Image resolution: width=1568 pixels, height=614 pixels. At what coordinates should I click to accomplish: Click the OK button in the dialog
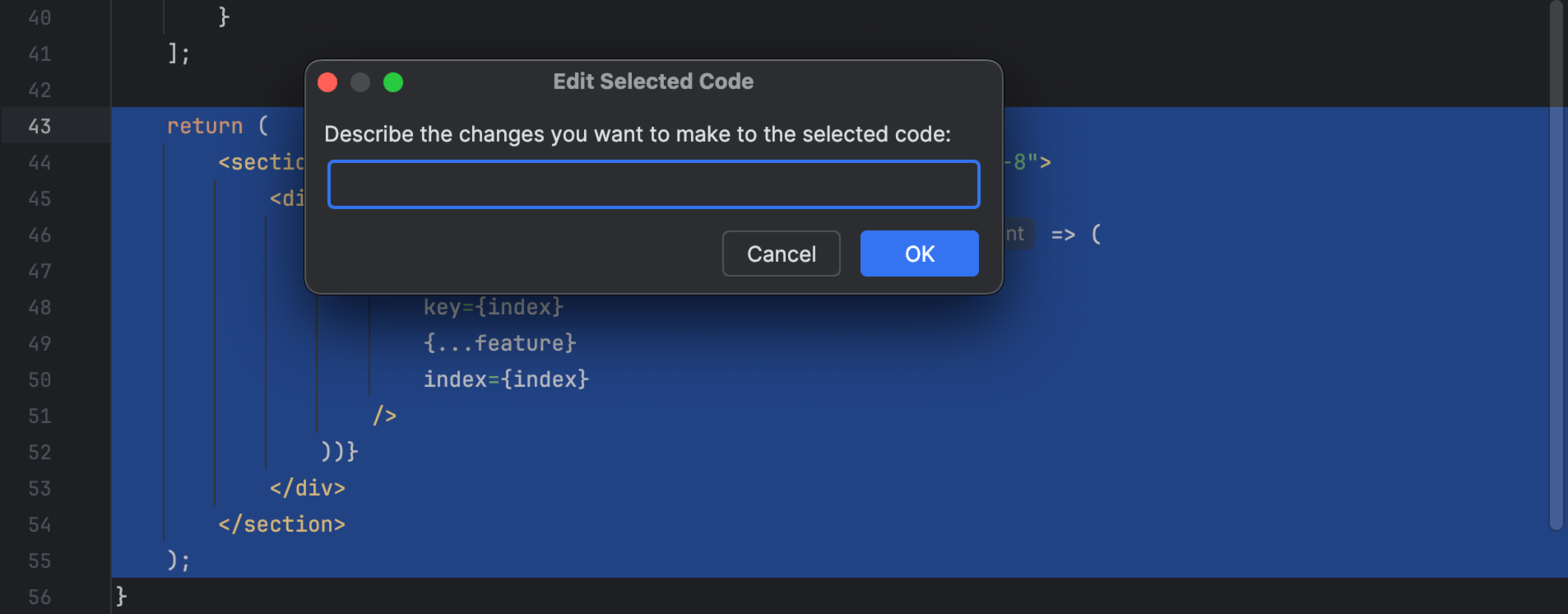919,254
